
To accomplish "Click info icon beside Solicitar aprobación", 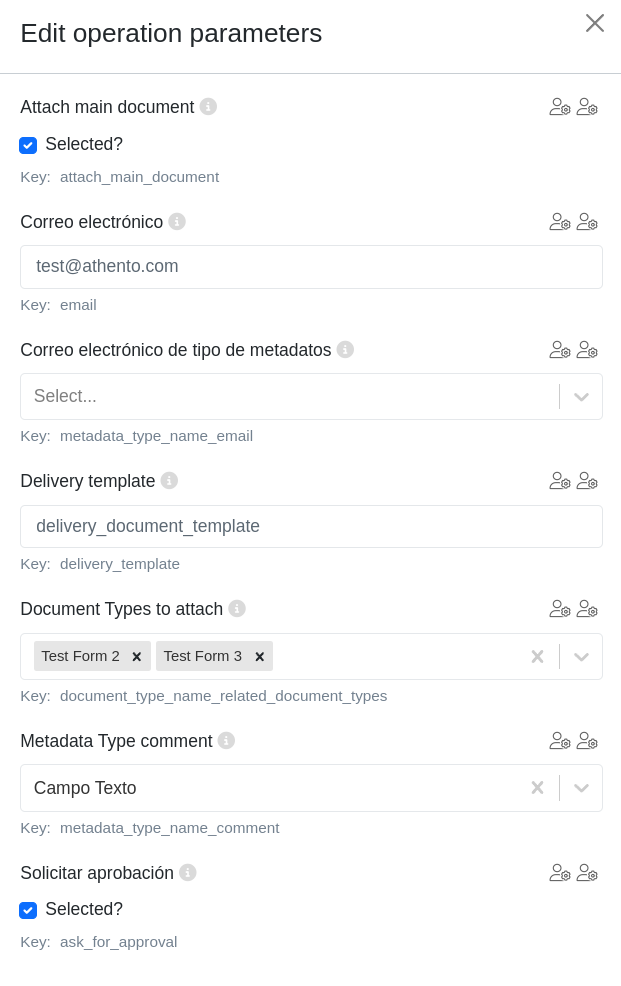I will 188,872.
